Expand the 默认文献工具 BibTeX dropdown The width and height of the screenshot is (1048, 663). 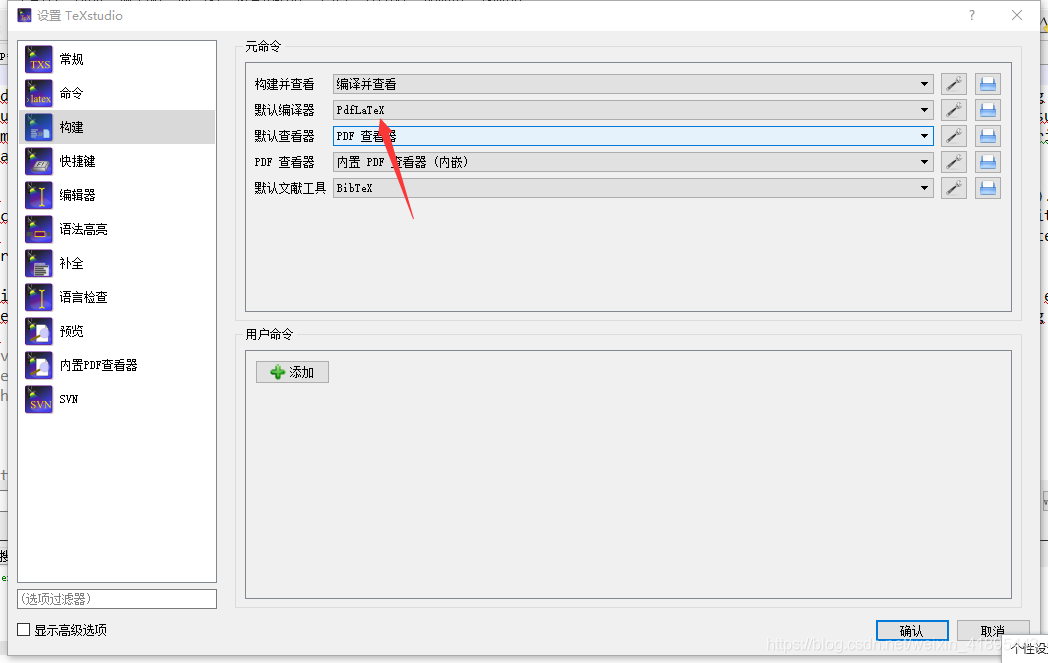(x=633, y=188)
